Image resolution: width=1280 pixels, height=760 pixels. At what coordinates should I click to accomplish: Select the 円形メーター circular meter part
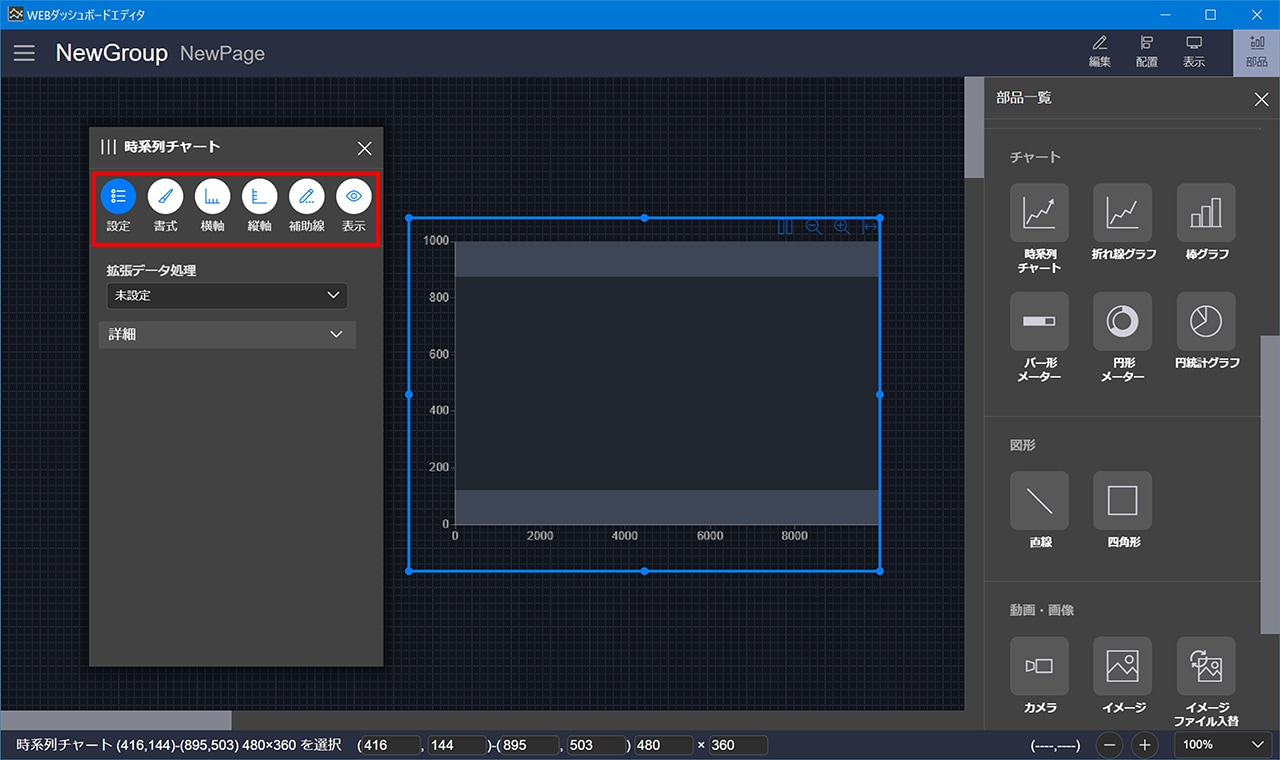[1122, 321]
